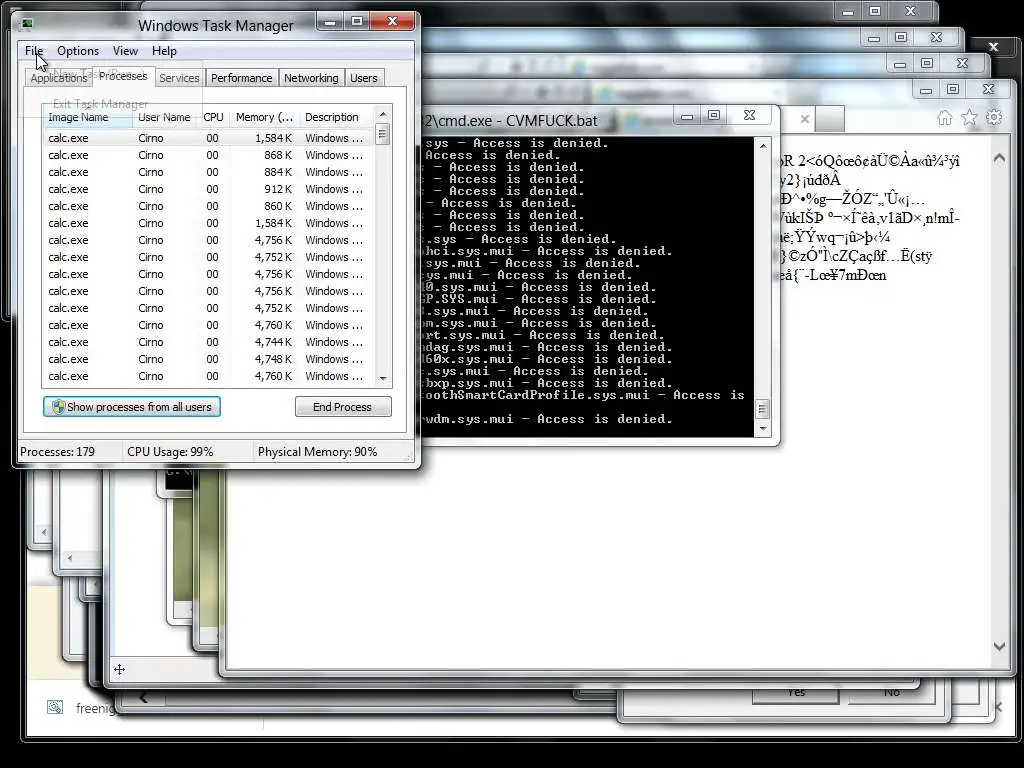This screenshot has height=768, width=1024.
Task: Select the calc.exe row using 868 K
Action: (208, 155)
